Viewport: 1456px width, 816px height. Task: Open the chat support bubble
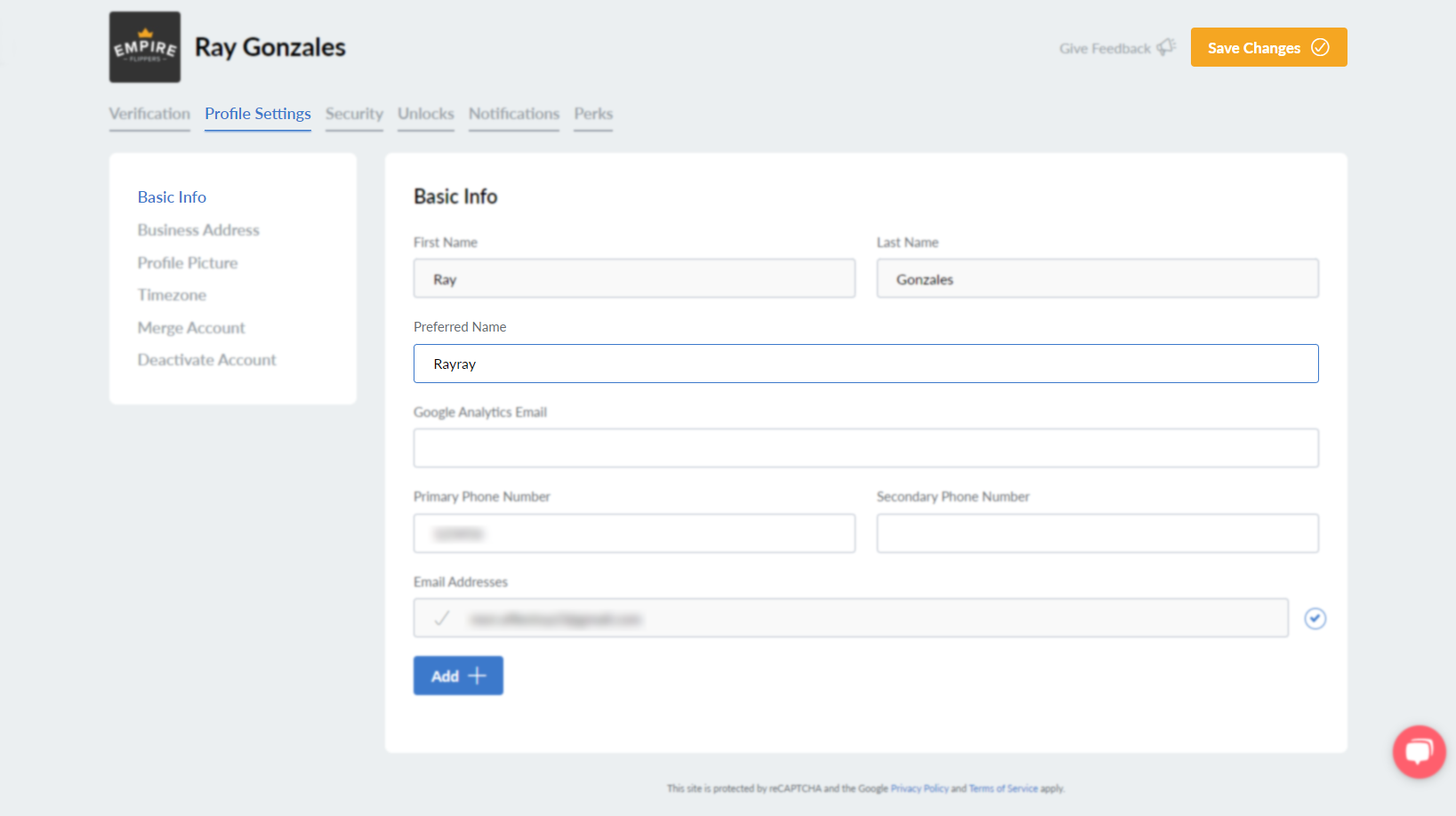click(1419, 752)
